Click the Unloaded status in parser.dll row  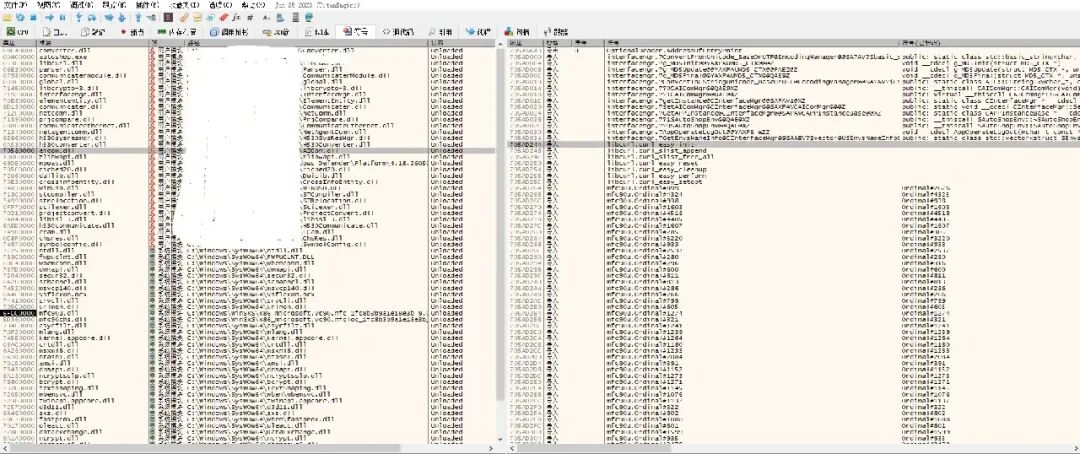point(446,69)
